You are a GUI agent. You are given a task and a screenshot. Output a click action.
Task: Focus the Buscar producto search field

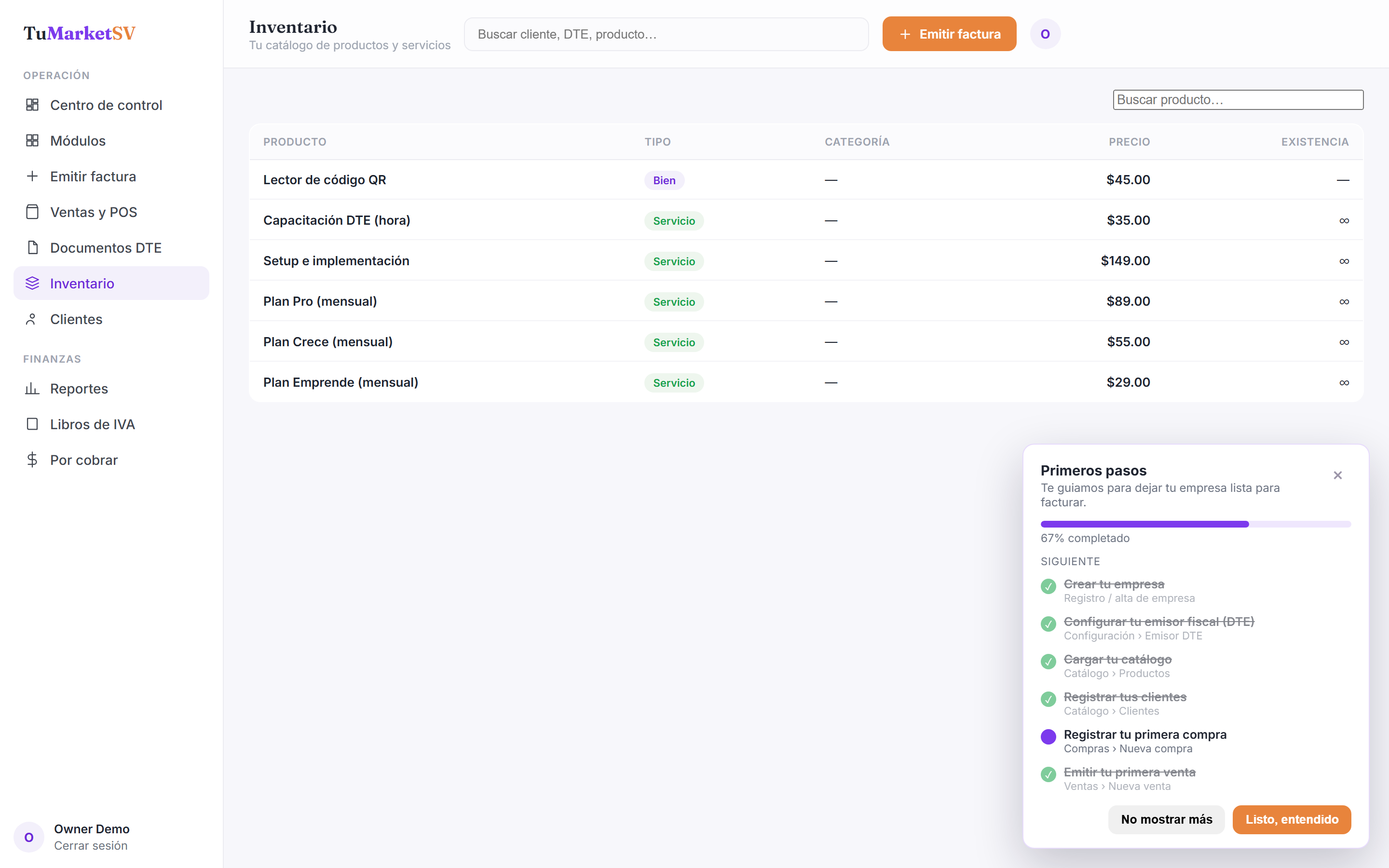[x=1238, y=99]
